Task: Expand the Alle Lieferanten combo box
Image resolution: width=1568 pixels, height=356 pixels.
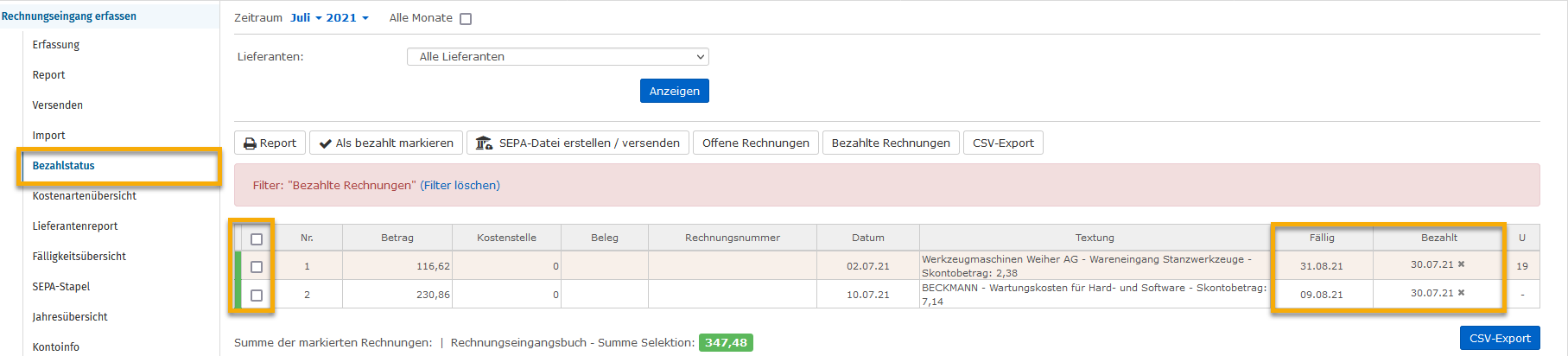Action: tap(558, 56)
